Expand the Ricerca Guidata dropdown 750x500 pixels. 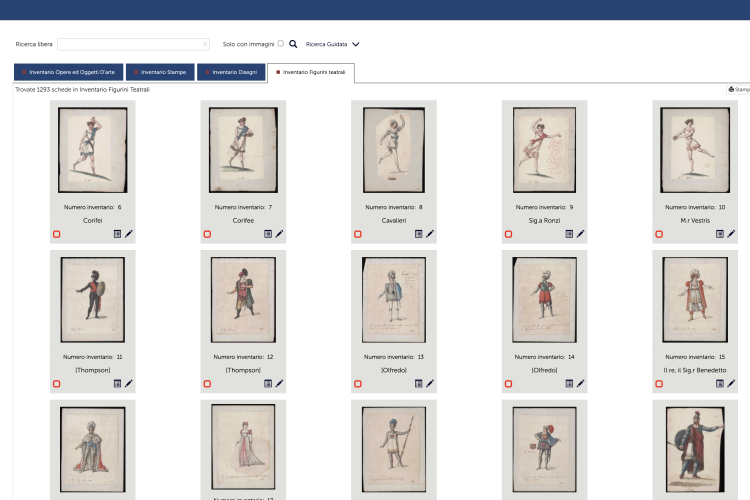[332, 44]
